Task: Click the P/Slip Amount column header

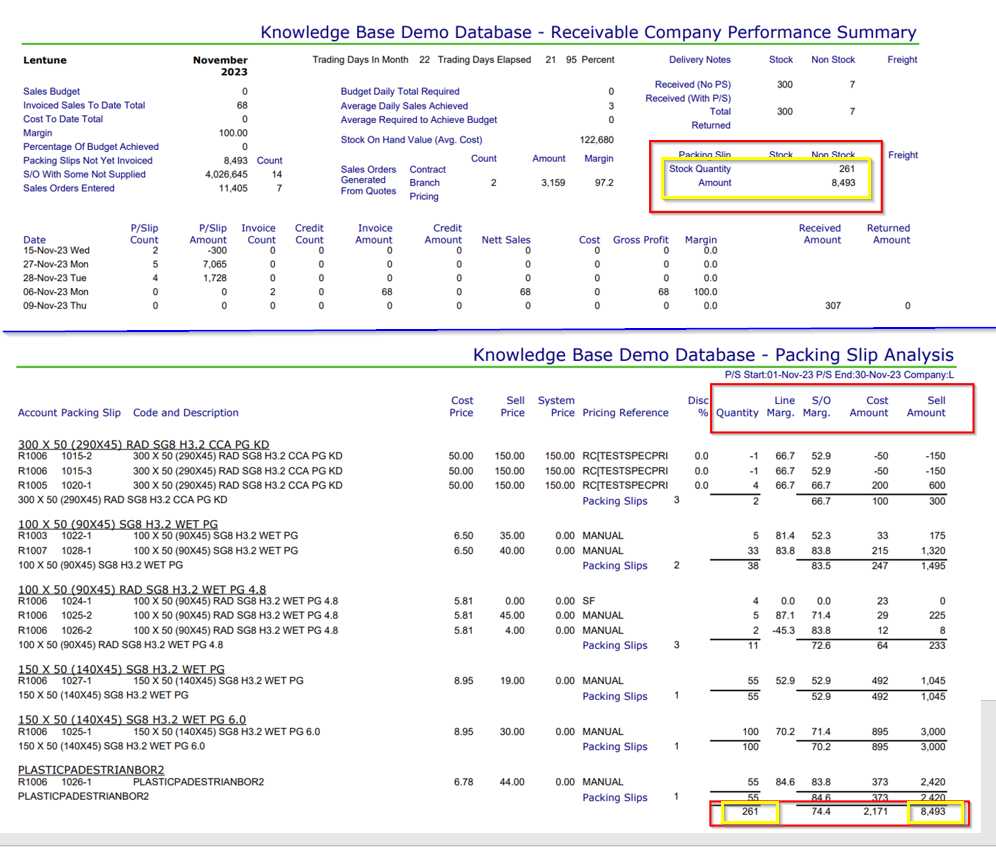Action: 208,234
